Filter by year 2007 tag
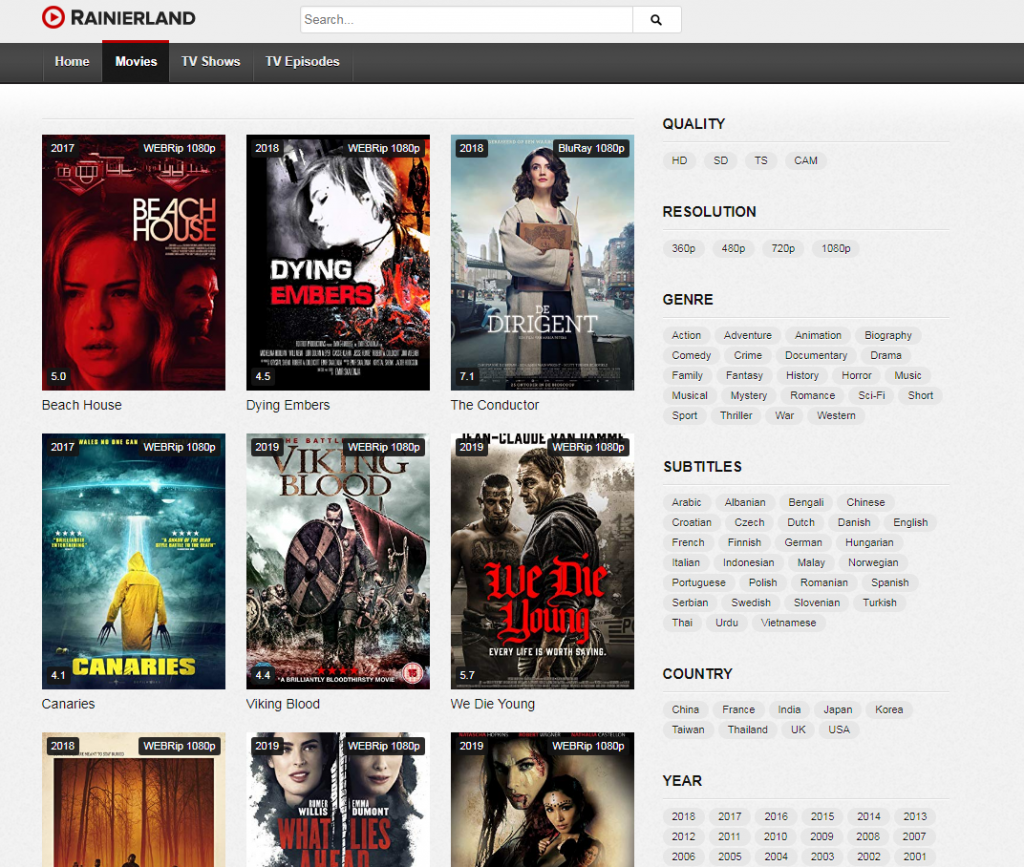Screen dimensions: 1024x867 point(914,837)
